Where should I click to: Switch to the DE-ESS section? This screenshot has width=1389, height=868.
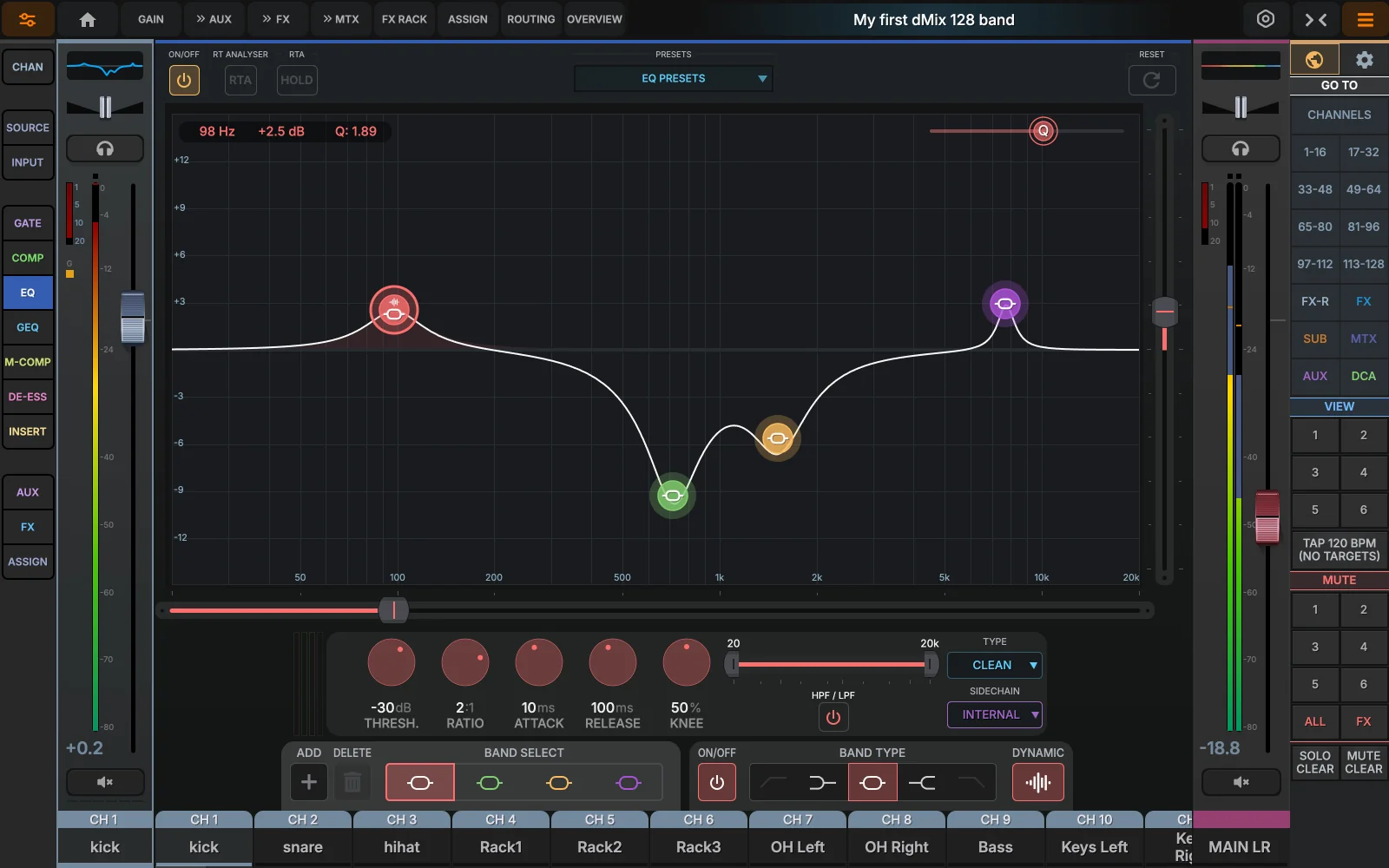[x=28, y=397]
